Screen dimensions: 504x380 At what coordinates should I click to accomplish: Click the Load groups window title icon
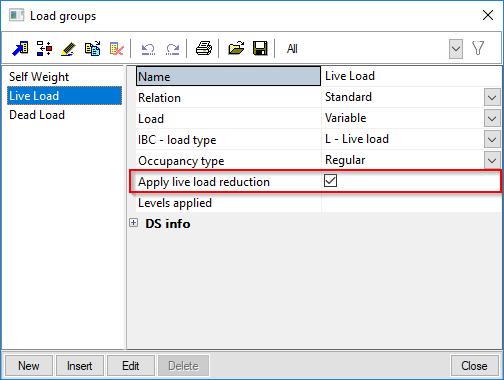click(x=16, y=15)
